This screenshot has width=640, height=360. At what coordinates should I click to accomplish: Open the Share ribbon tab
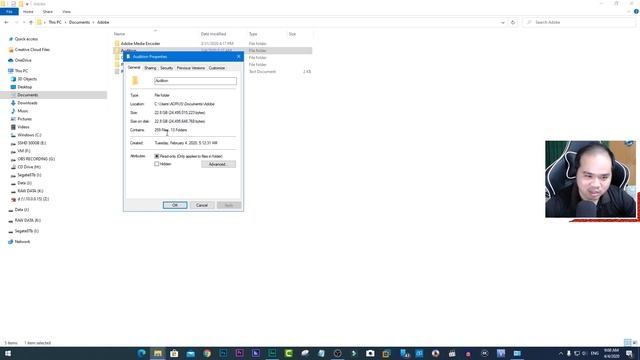point(48,11)
